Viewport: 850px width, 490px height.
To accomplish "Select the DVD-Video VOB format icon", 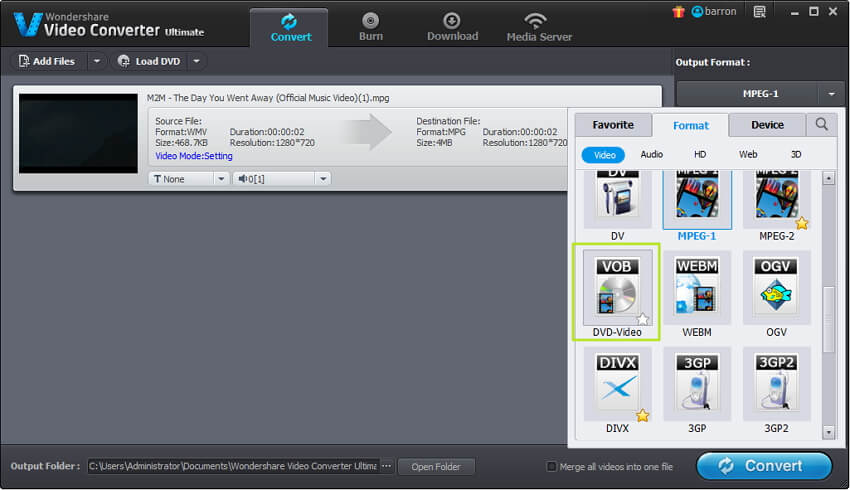I will coord(617,287).
